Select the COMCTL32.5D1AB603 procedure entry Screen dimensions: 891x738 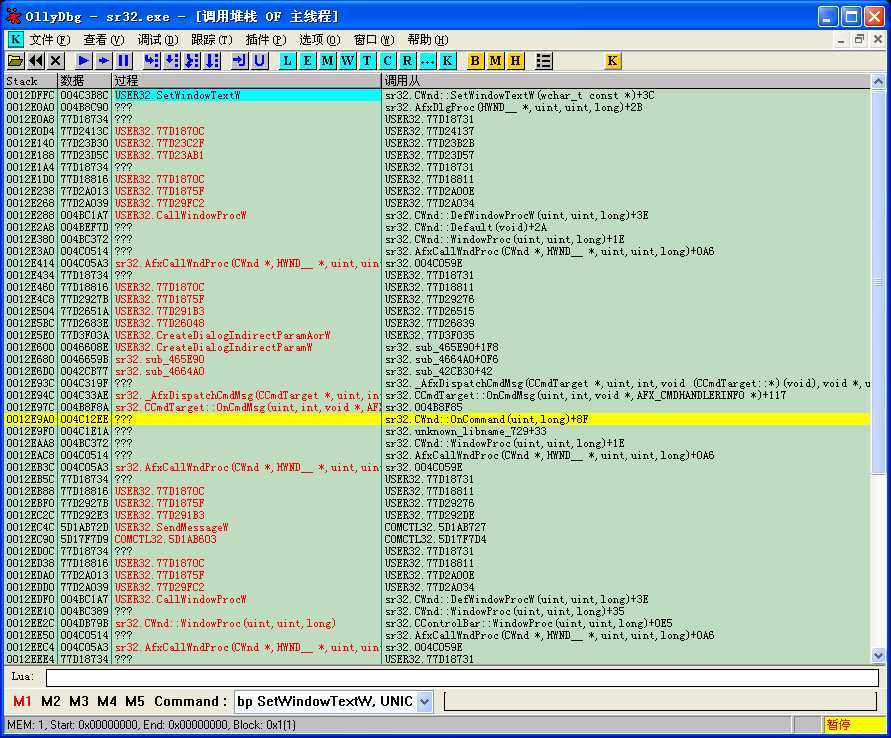pyautogui.click(x=165, y=539)
